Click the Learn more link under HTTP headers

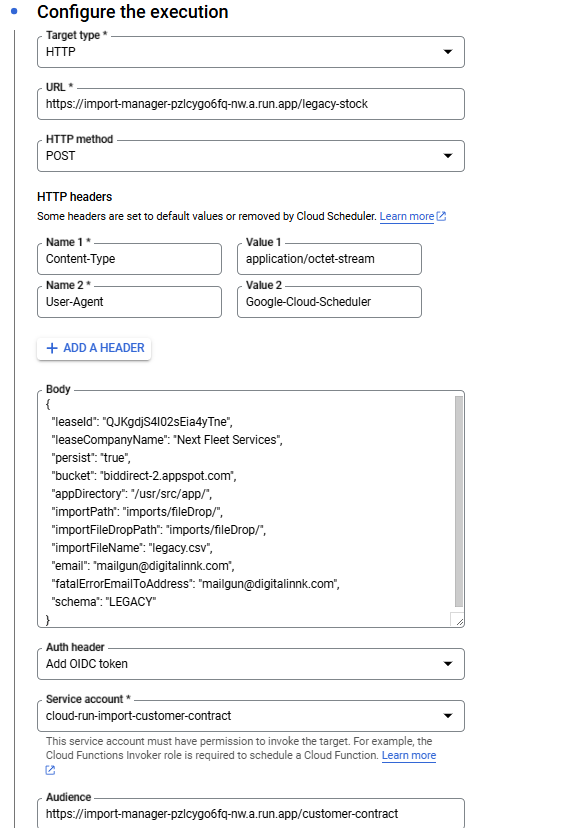[x=407, y=217]
